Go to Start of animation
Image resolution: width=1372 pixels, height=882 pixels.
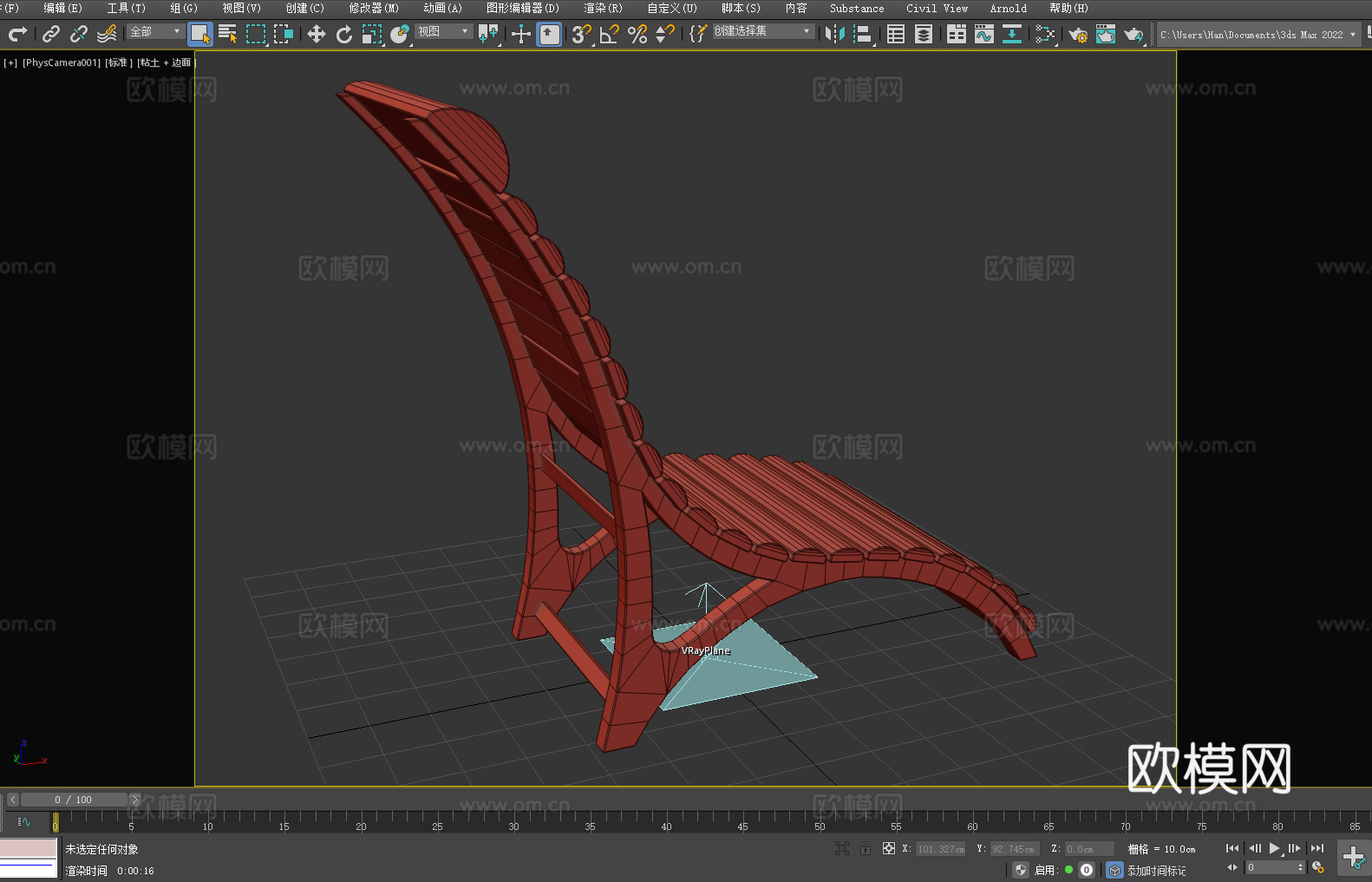pyautogui.click(x=1232, y=848)
